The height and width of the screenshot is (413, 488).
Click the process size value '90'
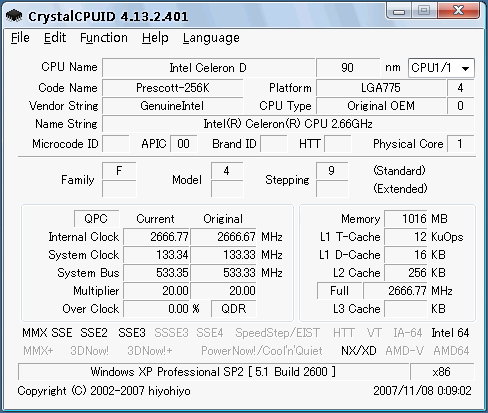[348, 68]
